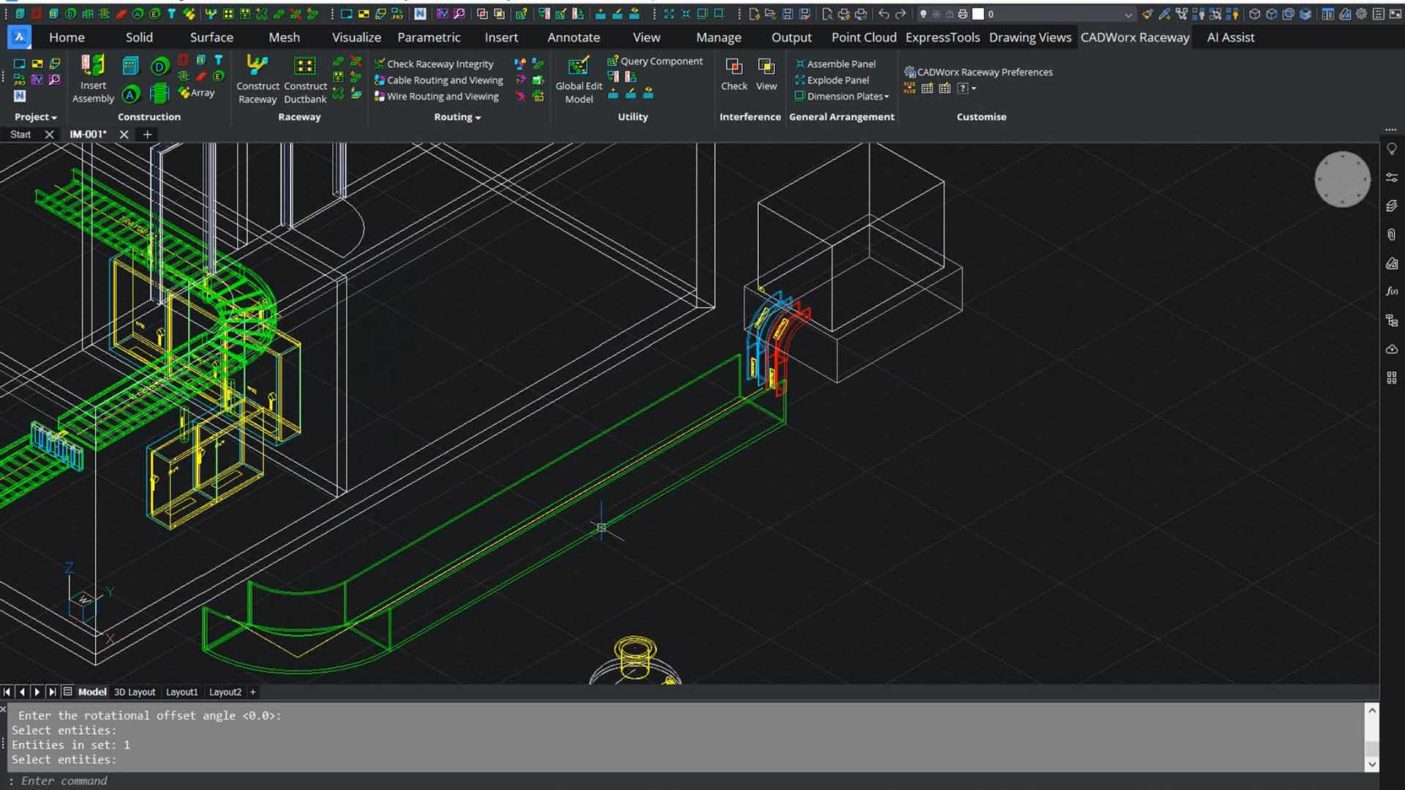The width and height of the screenshot is (1405, 790).
Task: Click the undo arrow in top toolbar
Action: tap(883, 14)
